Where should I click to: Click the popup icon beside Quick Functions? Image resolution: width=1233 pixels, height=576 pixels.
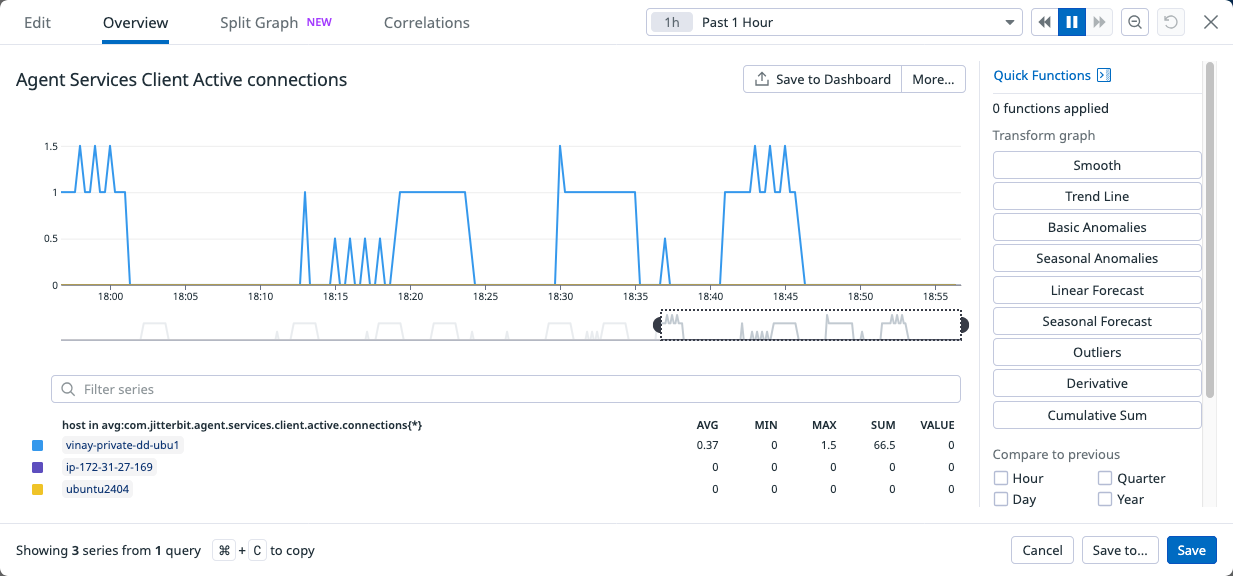pyautogui.click(x=1105, y=75)
